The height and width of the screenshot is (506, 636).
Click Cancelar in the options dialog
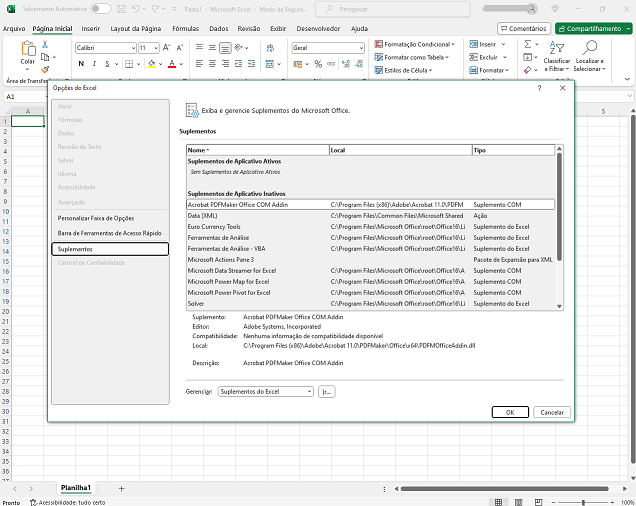pos(552,412)
